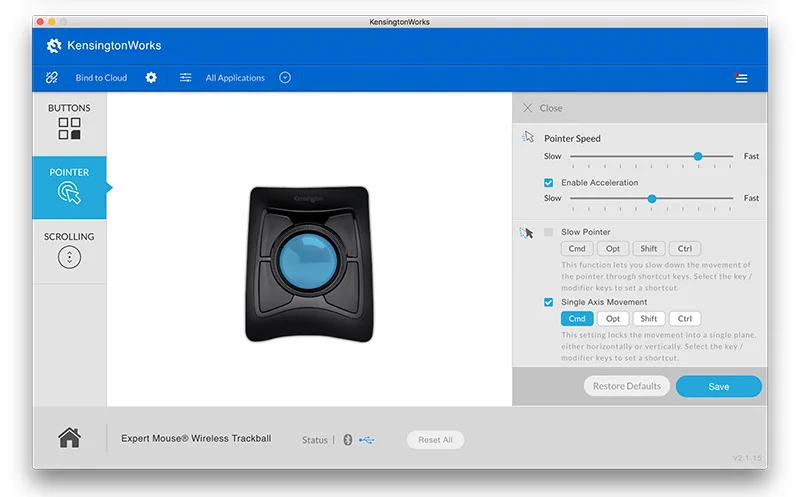
Task: Select Opt key for Slow Pointer
Action: click(x=613, y=248)
